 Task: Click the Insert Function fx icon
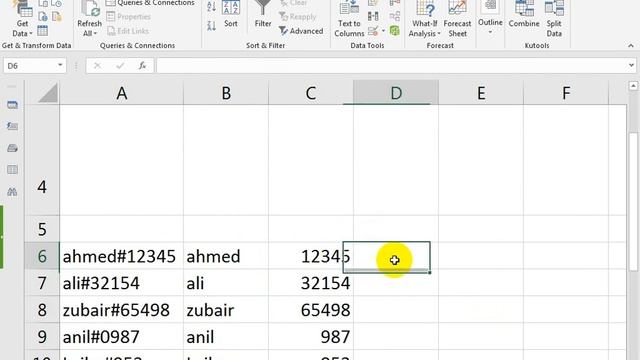pos(142,66)
